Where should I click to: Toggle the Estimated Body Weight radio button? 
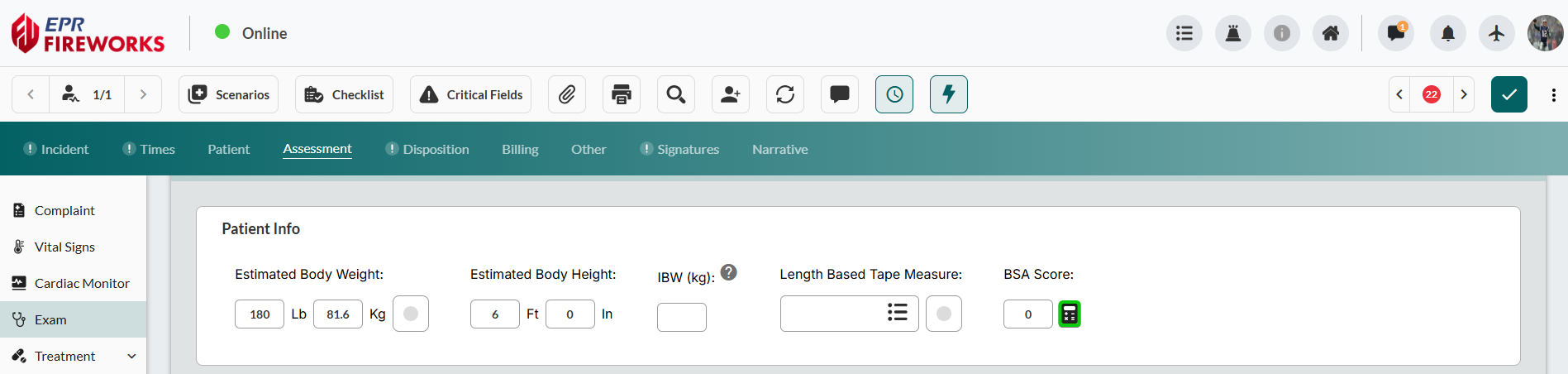coord(411,314)
